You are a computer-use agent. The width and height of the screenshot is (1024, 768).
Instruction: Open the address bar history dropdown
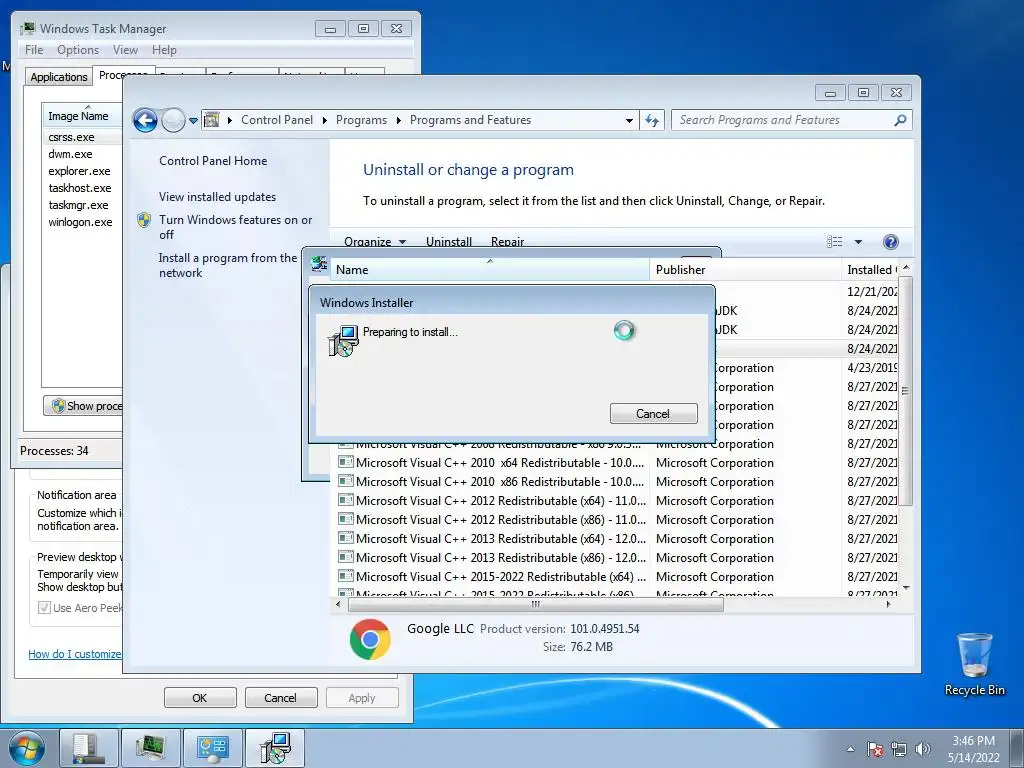[629, 120]
